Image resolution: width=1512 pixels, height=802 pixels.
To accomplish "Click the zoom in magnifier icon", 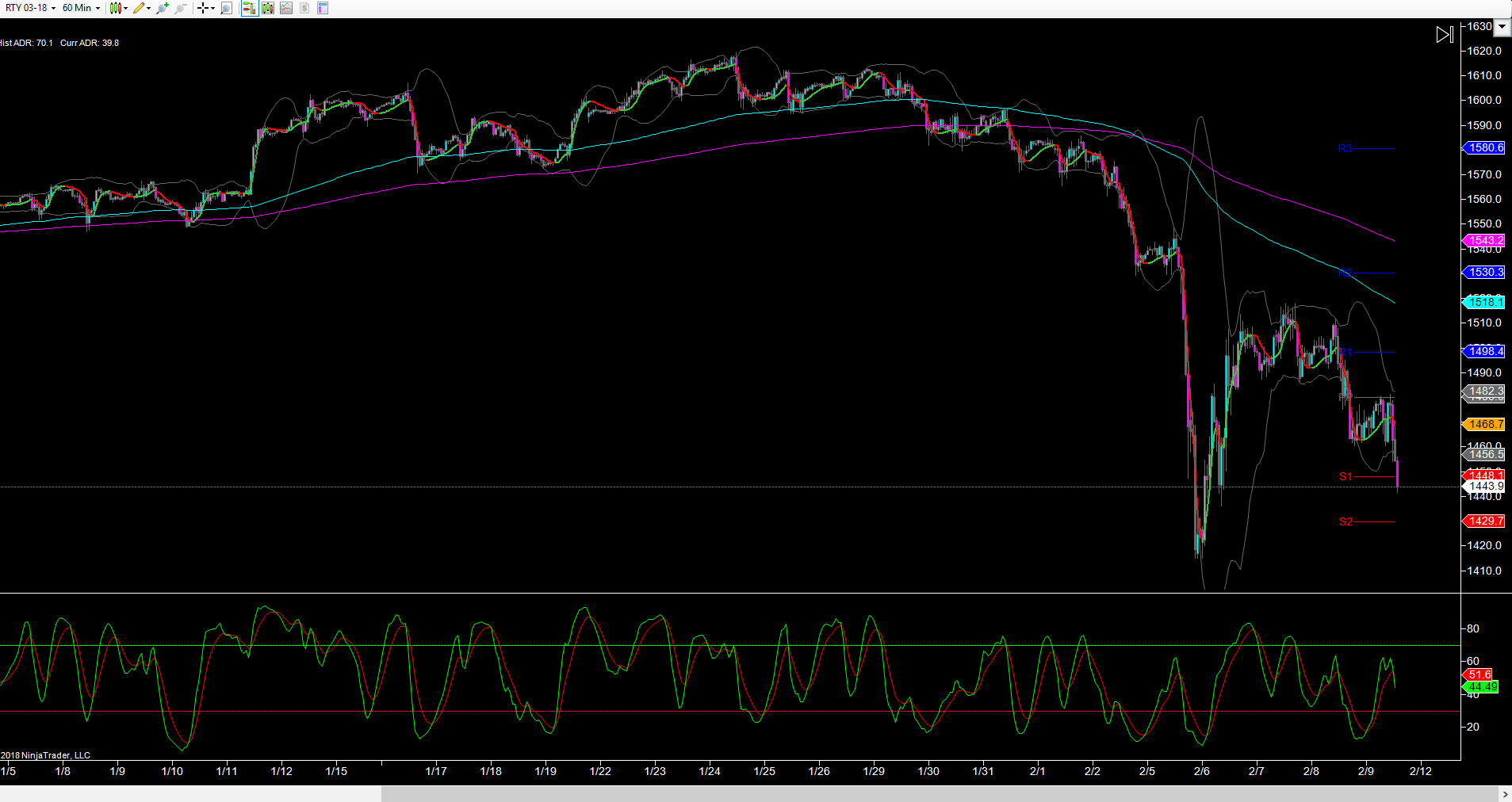I will (x=163, y=8).
